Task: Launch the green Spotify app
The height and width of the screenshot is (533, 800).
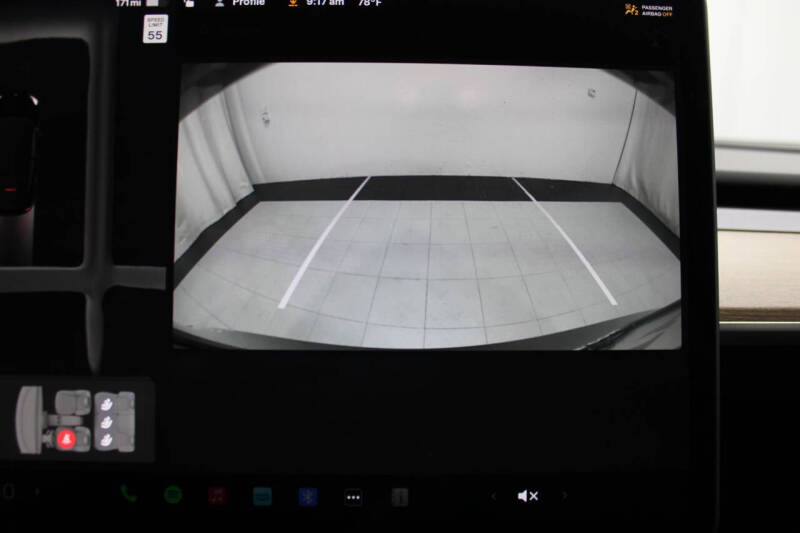Action: 173,495
